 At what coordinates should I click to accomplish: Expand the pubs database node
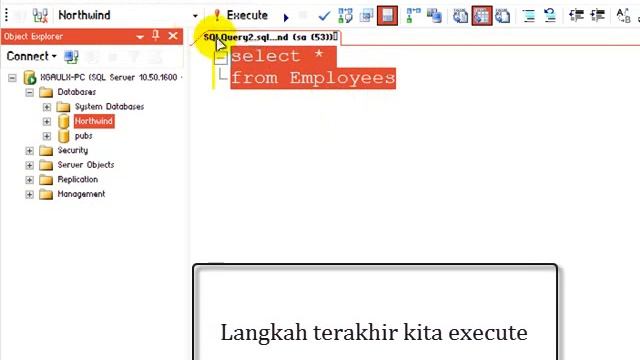click(47, 136)
